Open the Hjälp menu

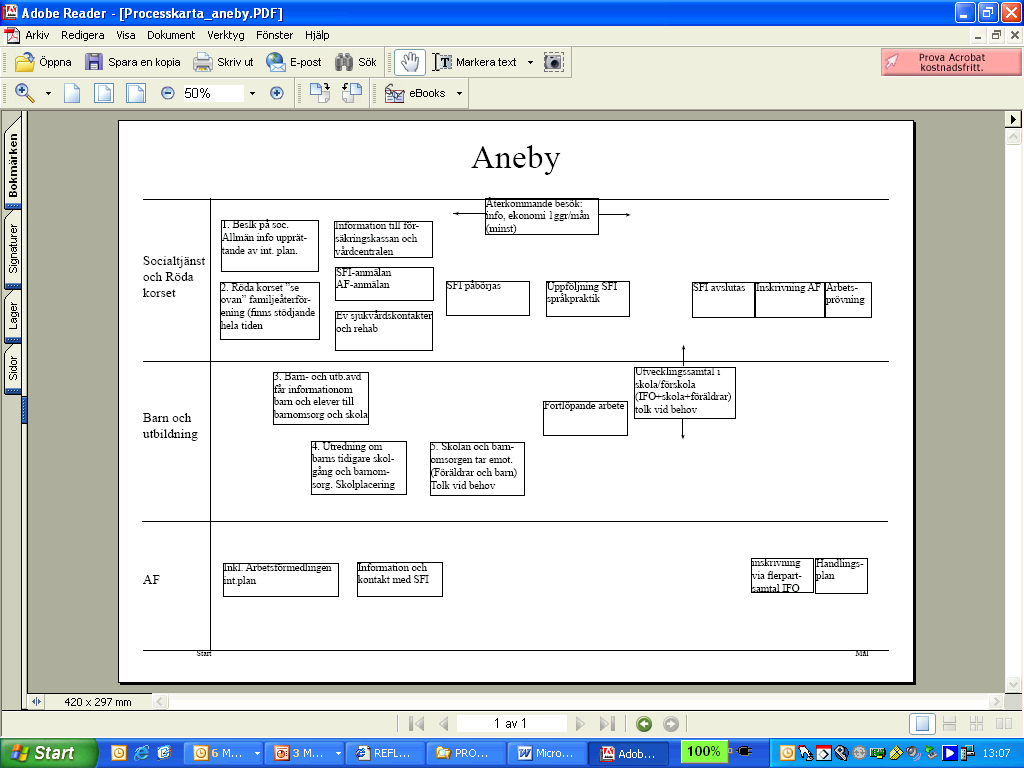point(317,35)
